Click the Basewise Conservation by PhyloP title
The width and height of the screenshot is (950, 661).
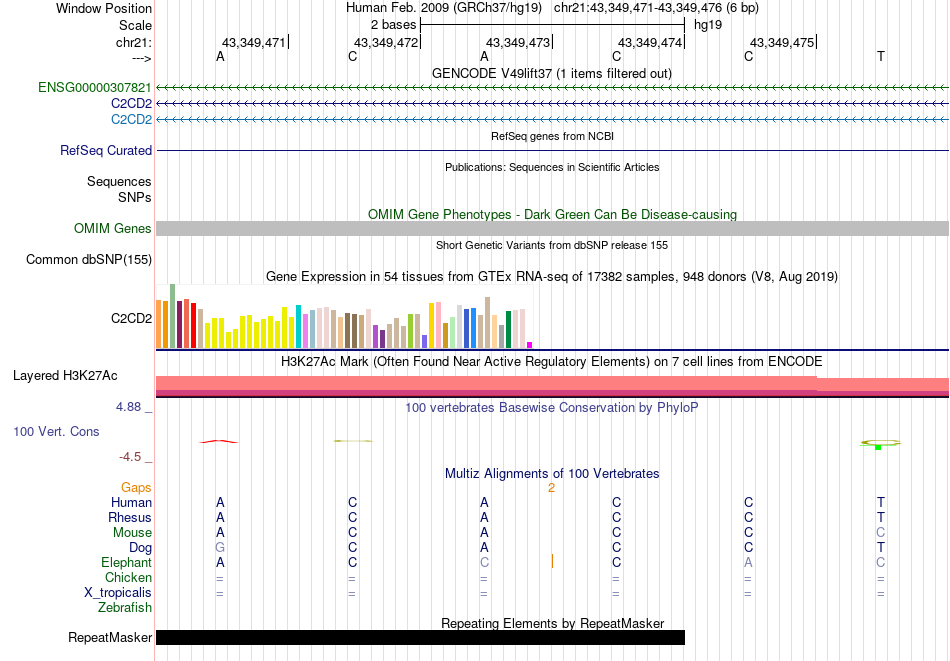pos(552,408)
